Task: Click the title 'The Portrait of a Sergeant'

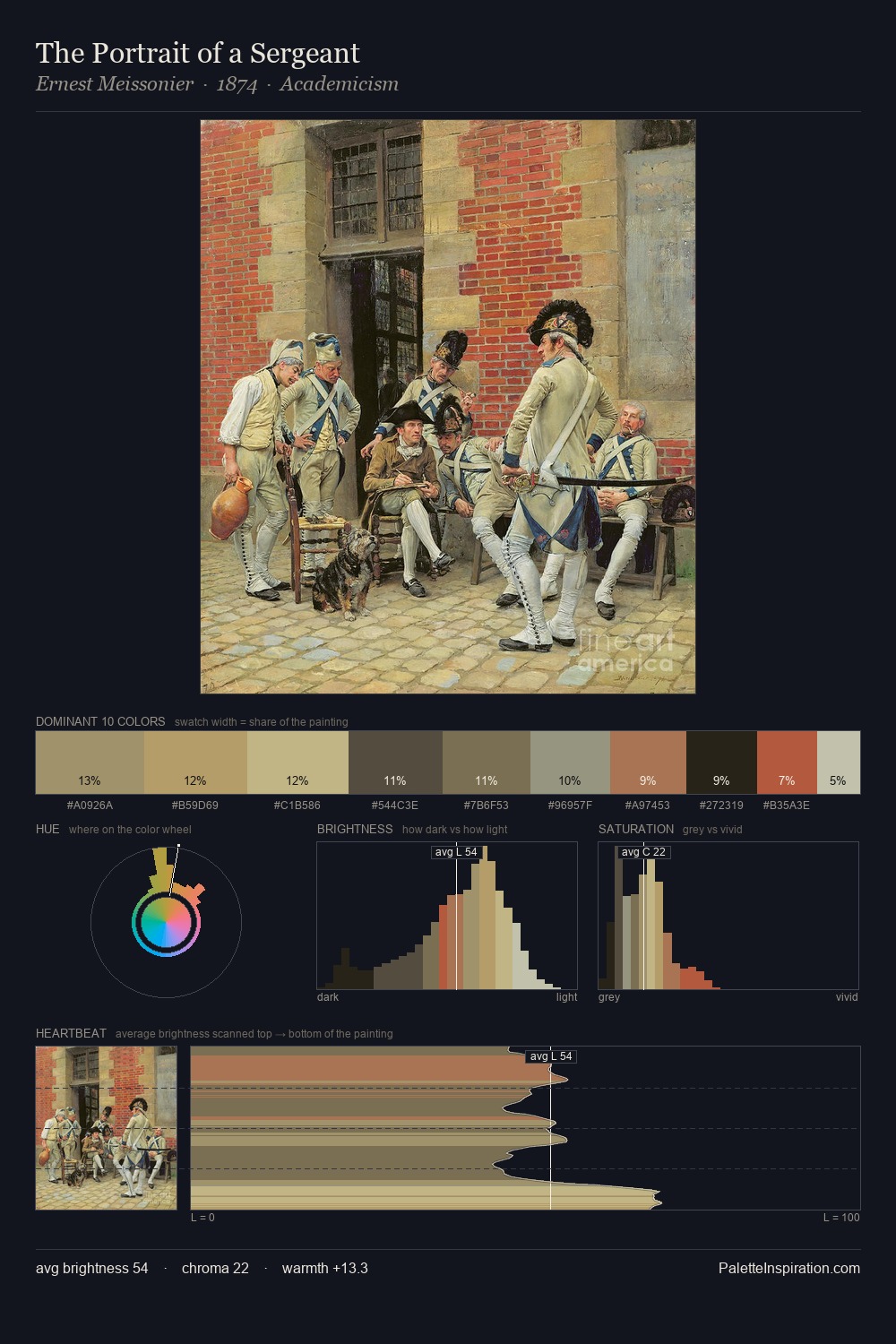Action: point(197,53)
